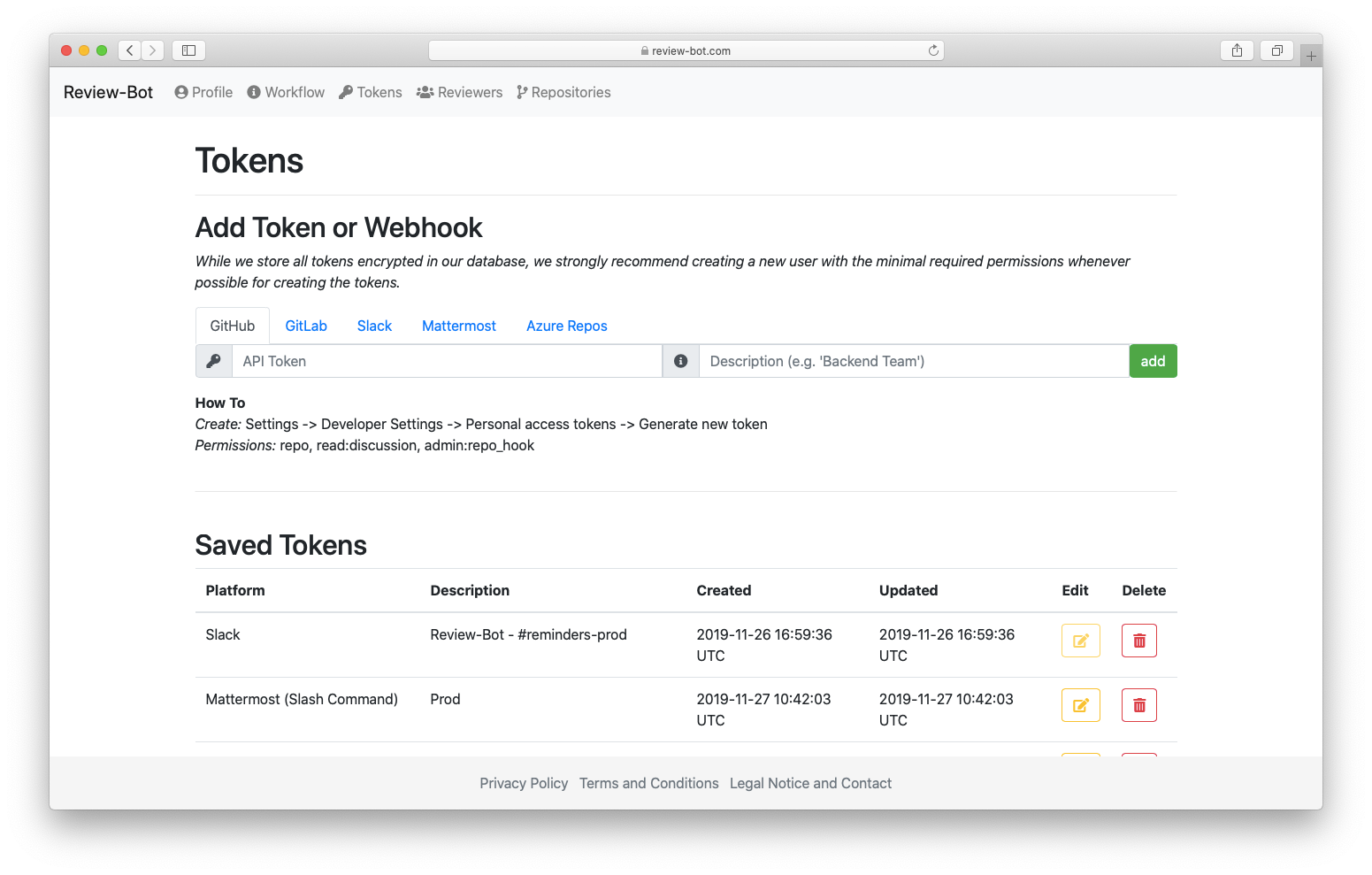The width and height of the screenshot is (1372, 875).
Task: Edit the Mattermost token entry
Action: pyautogui.click(x=1080, y=705)
